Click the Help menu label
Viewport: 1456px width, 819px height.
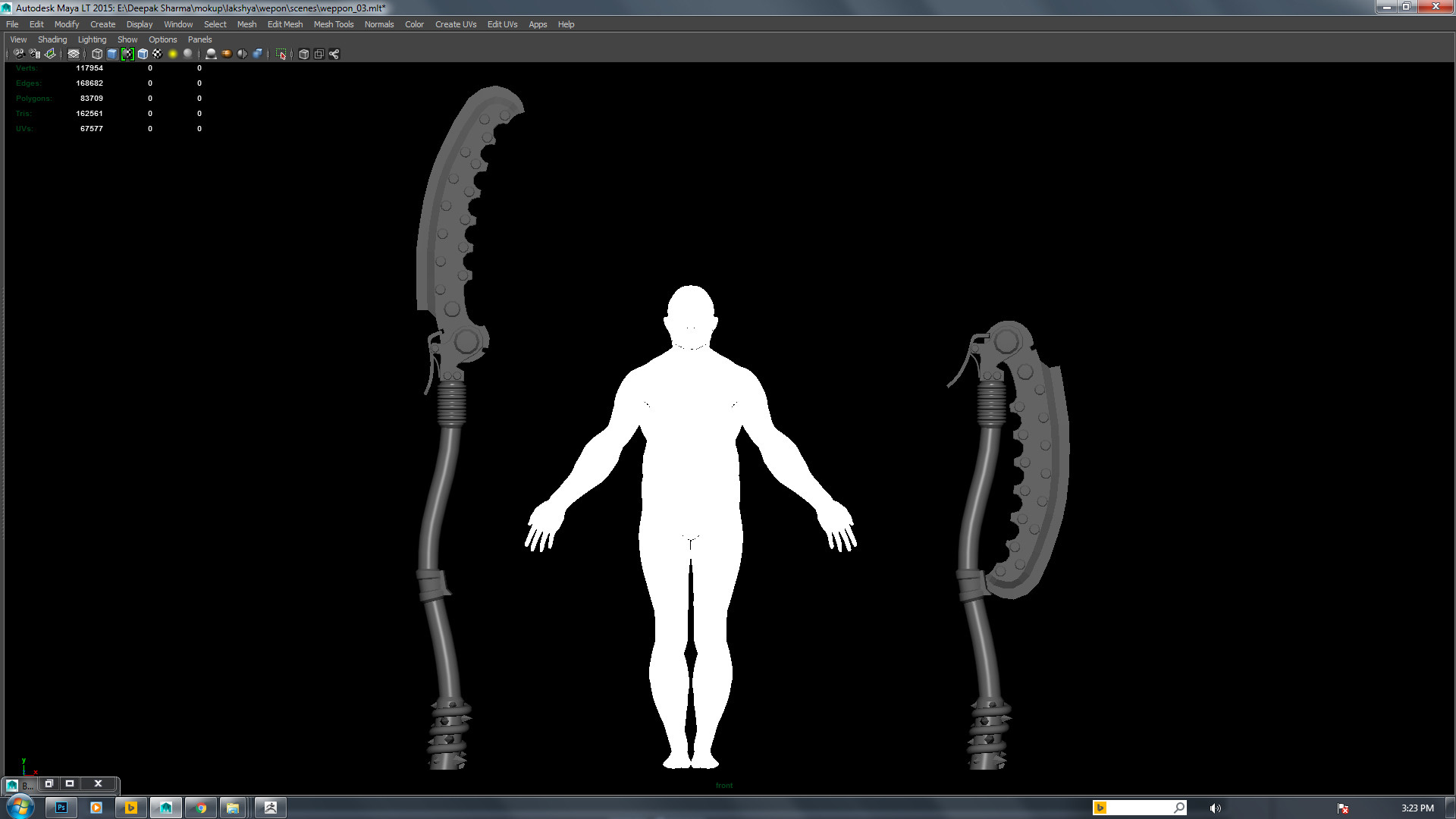click(x=566, y=24)
